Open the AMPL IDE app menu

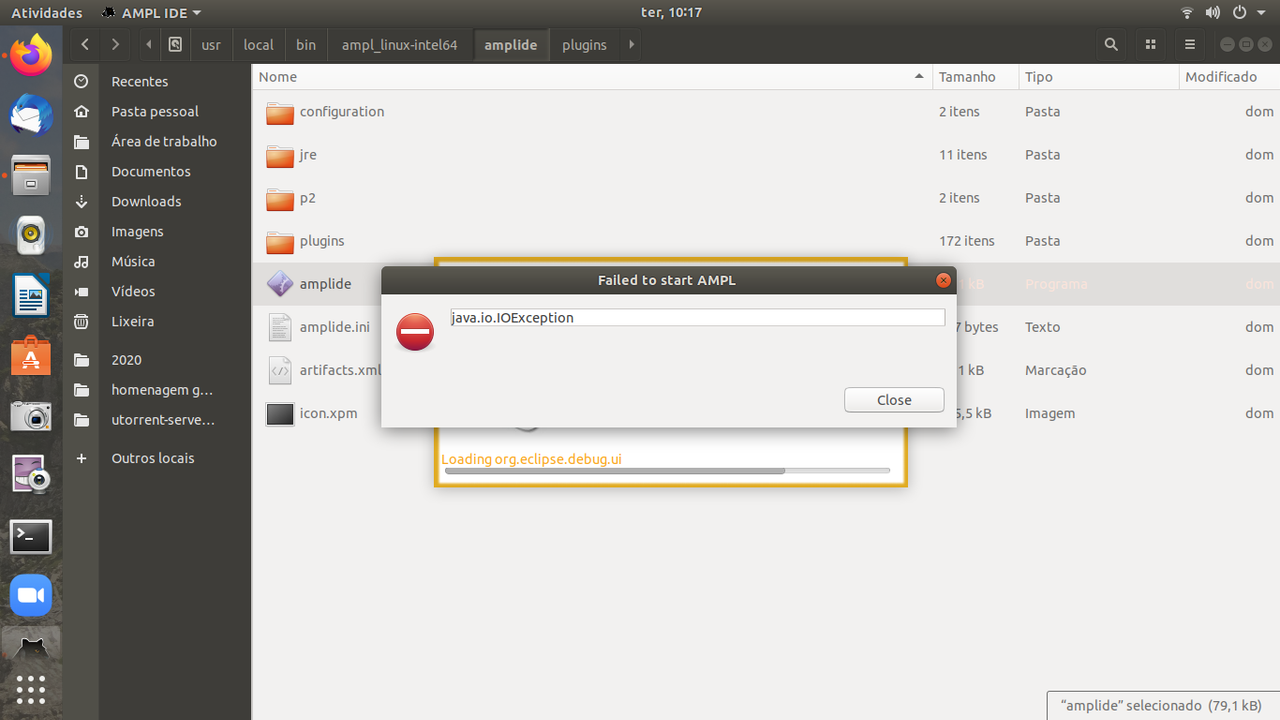(x=151, y=13)
